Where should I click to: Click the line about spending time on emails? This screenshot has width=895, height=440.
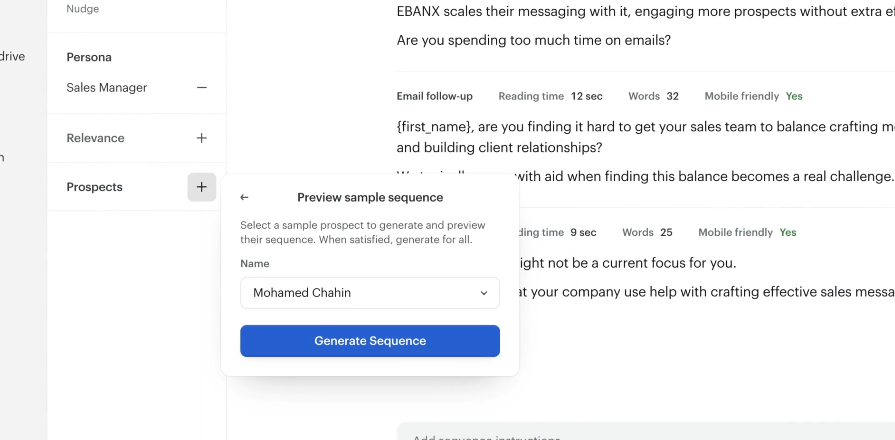[x=533, y=41]
